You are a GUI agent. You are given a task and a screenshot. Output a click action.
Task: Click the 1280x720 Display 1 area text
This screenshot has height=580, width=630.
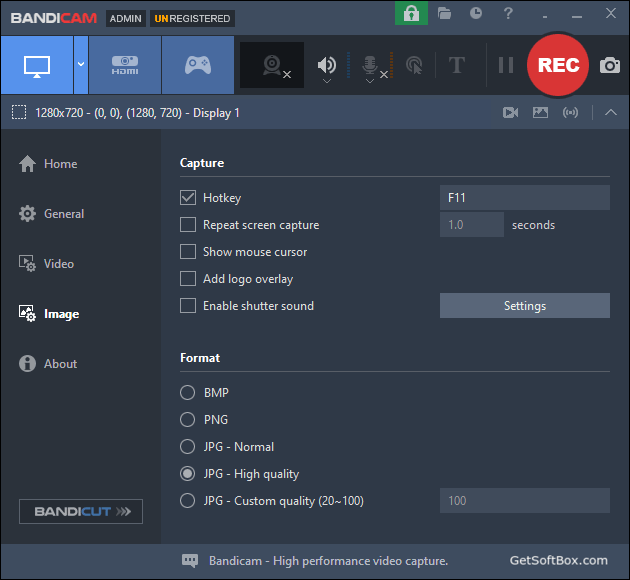137,113
